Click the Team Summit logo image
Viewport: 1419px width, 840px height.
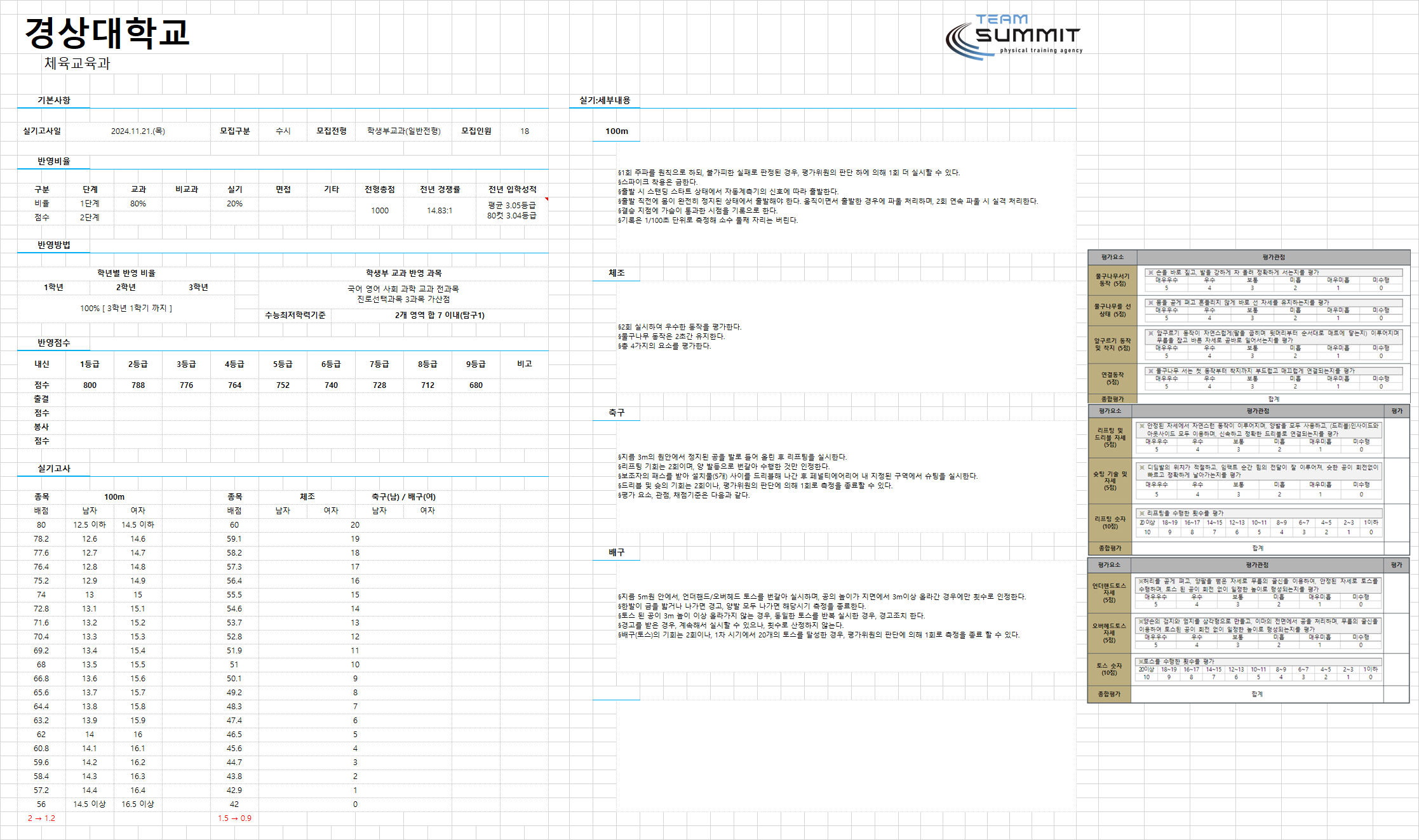1014,37
